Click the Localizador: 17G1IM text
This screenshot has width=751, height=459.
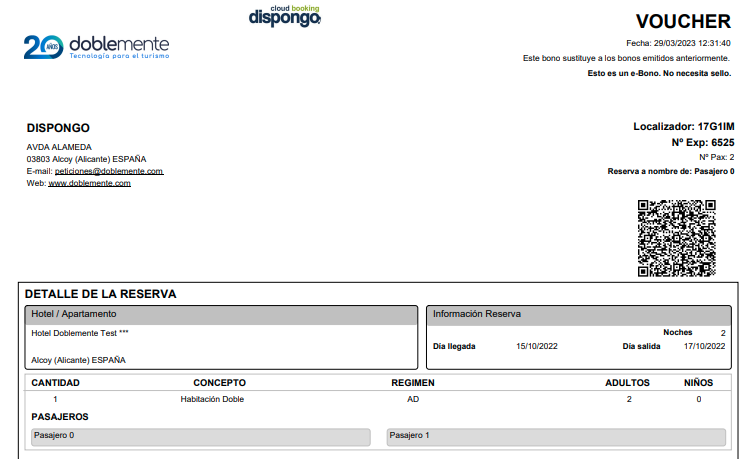(683, 126)
